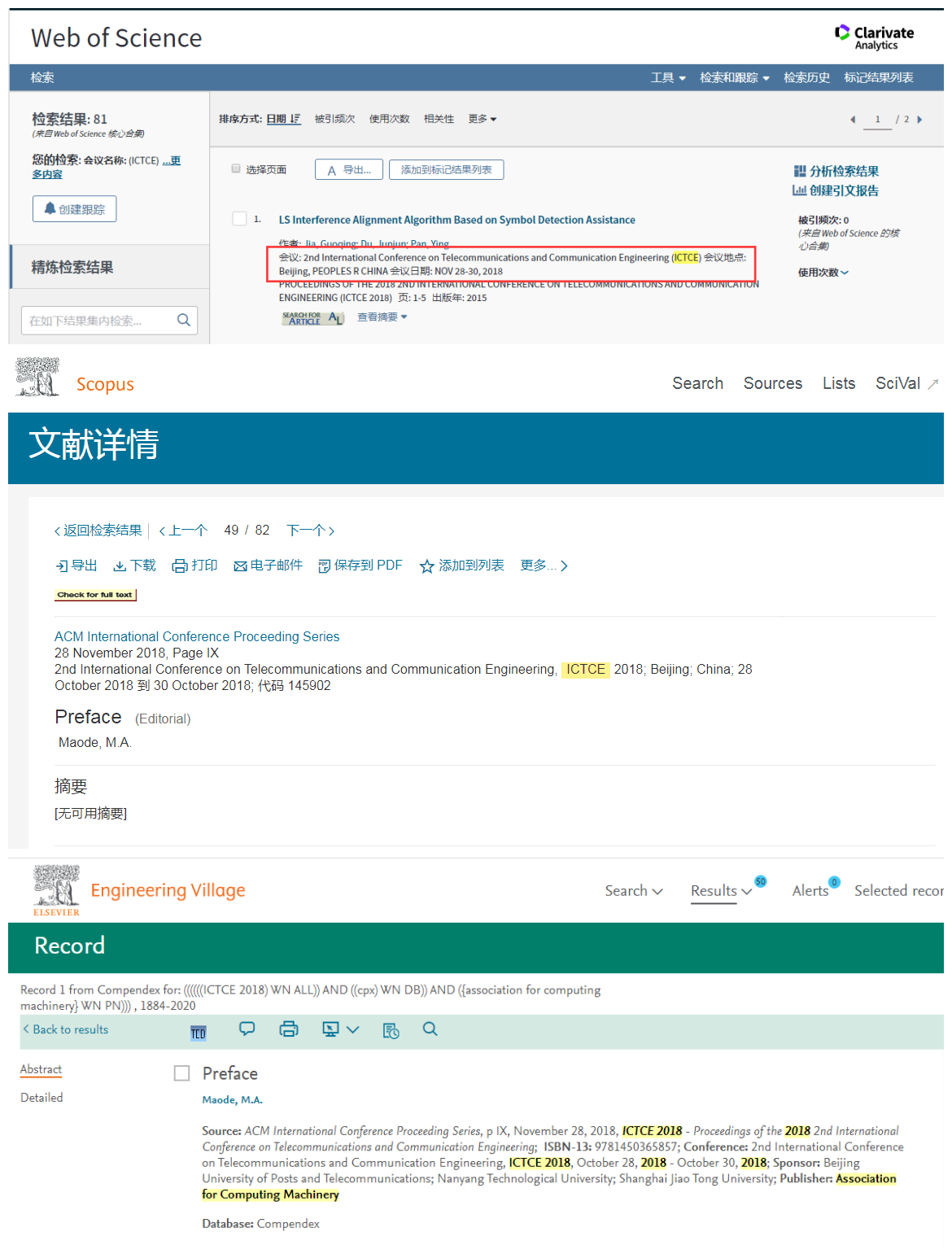
Task: Tick the checkbox for result 1
Action: tap(239, 218)
